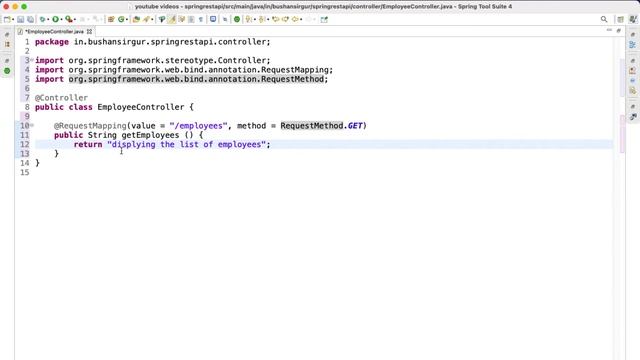Open the Debug configurations dropdown arrow
Viewport: 640px width, 360px height.
48,20
